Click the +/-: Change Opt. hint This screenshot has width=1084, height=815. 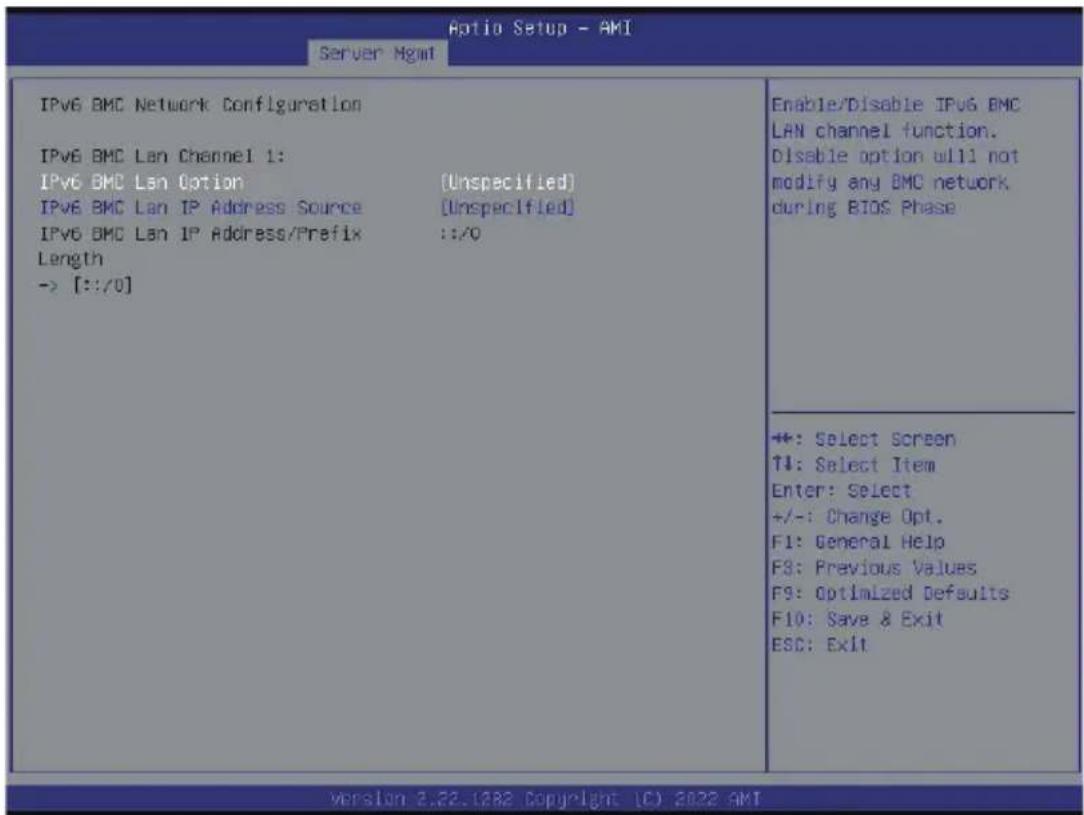tap(857, 516)
